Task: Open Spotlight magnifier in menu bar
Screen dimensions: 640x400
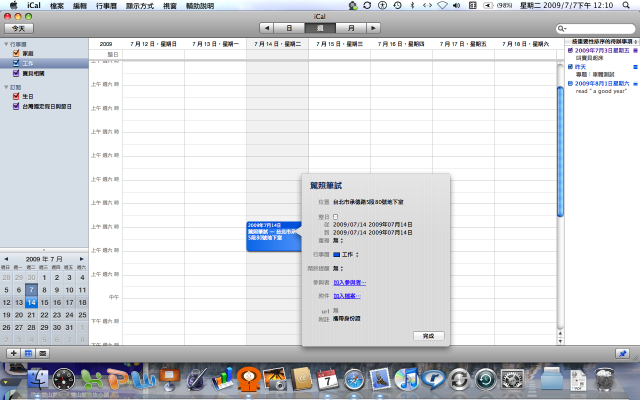Action: tap(626, 5)
